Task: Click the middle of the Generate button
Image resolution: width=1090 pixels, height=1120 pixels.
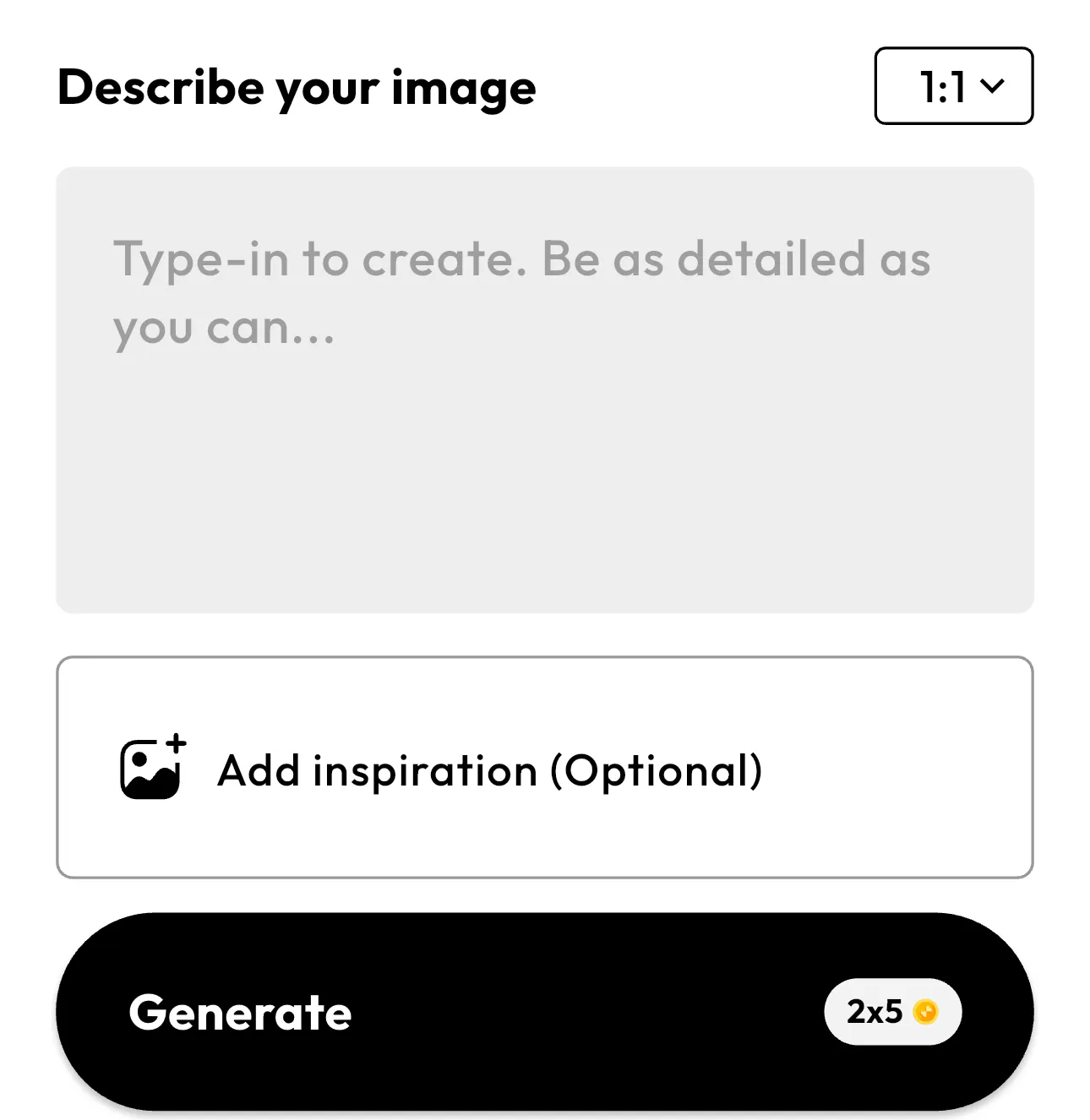Action: (544, 1012)
